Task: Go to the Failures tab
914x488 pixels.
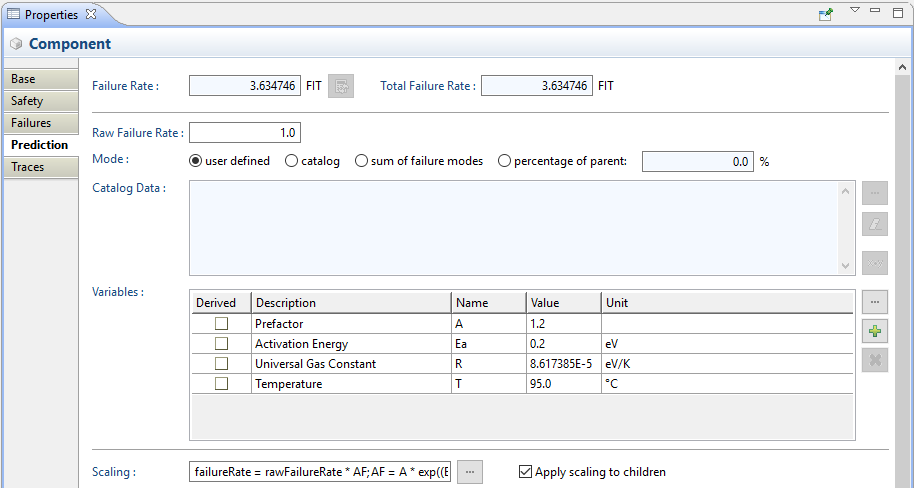Action: click(x=40, y=123)
